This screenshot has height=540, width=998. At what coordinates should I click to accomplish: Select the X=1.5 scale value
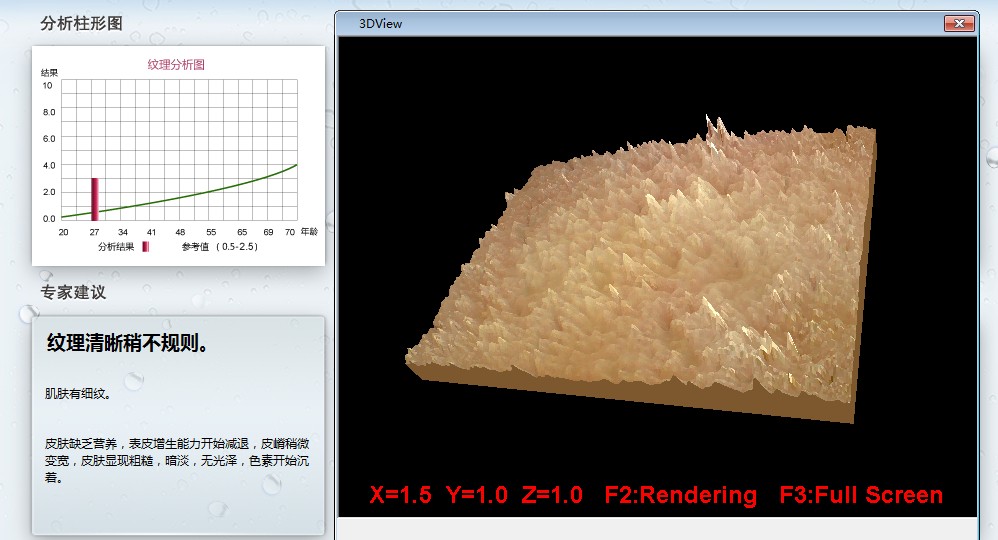(x=400, y=495)
